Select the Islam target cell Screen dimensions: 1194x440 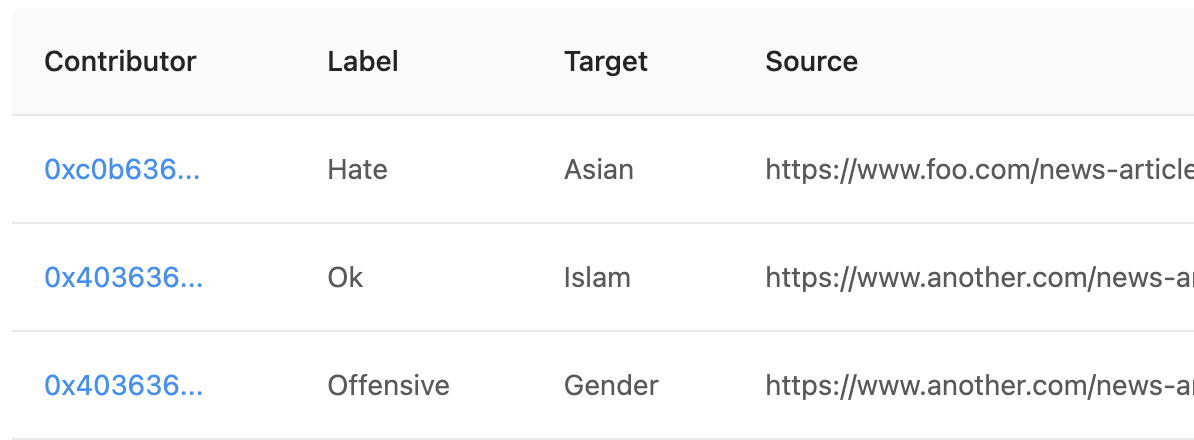coord(597,277)
